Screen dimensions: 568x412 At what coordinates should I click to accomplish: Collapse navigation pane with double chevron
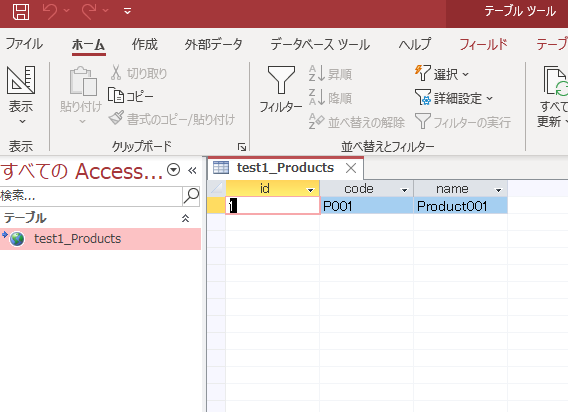point(192,170)
